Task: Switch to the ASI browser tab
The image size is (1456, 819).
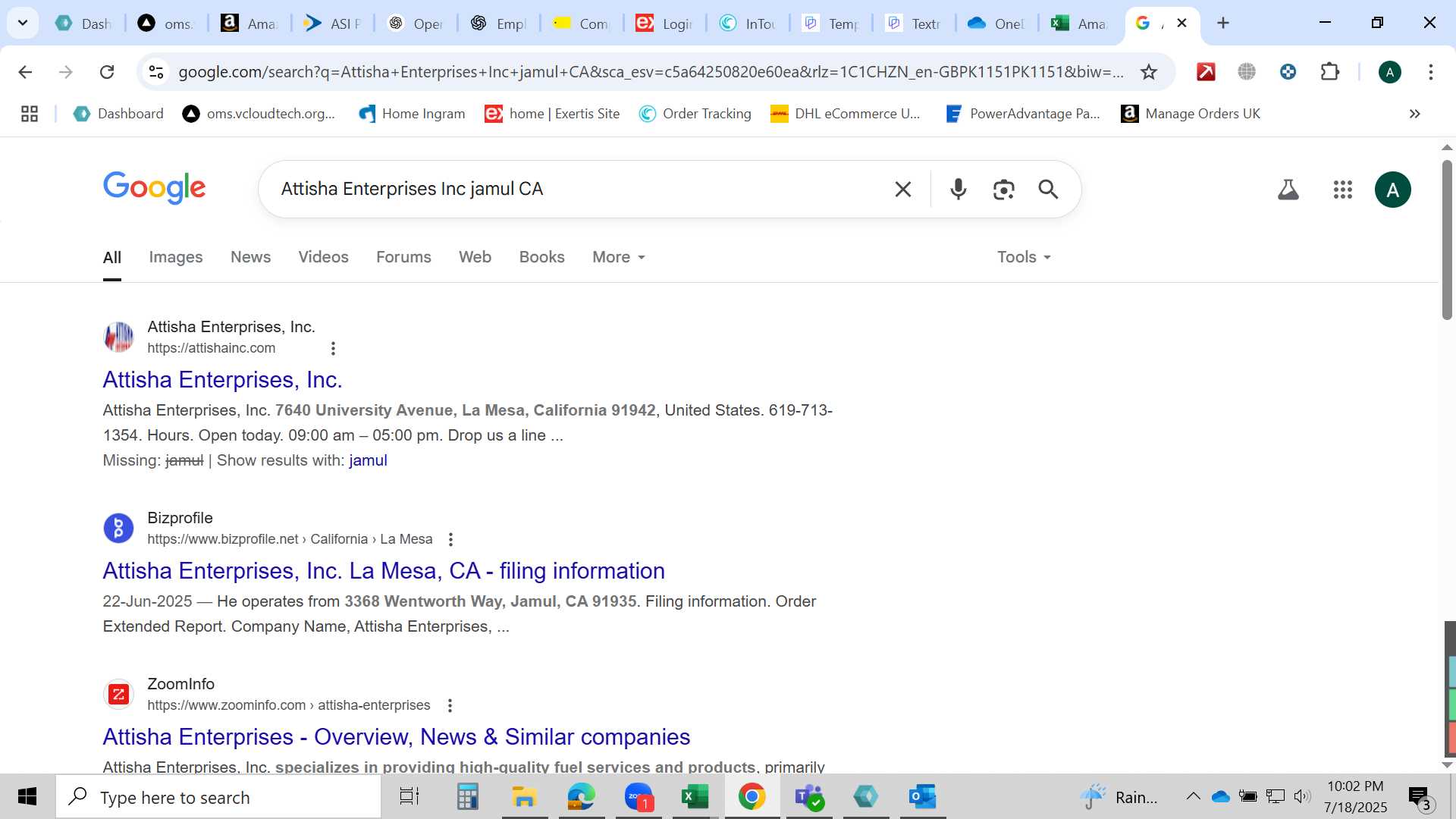Action: tap(333, 24)
